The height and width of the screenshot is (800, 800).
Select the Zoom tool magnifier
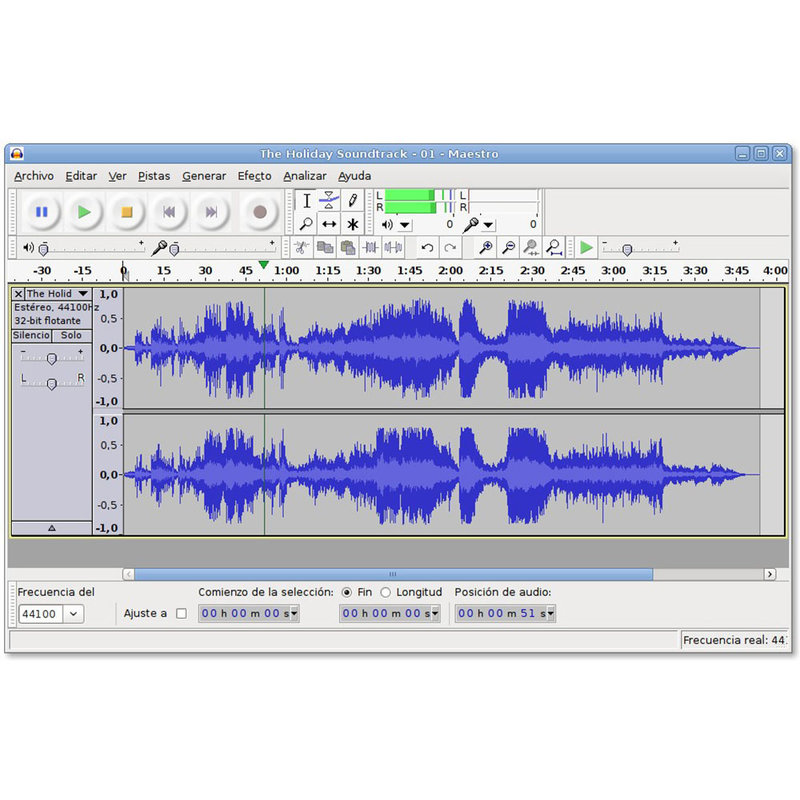tap(307, 223)
